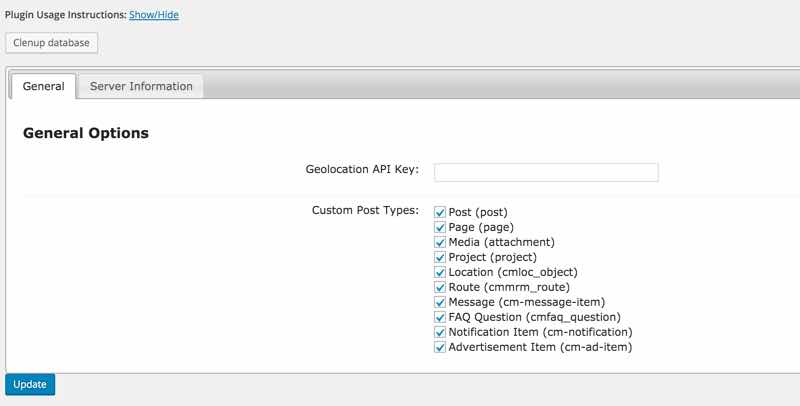Disable the Notification Item (cm-notification) checkbox
Viewport: 800px width, 406px height.
pyautogui.click(x=440, y=332)
